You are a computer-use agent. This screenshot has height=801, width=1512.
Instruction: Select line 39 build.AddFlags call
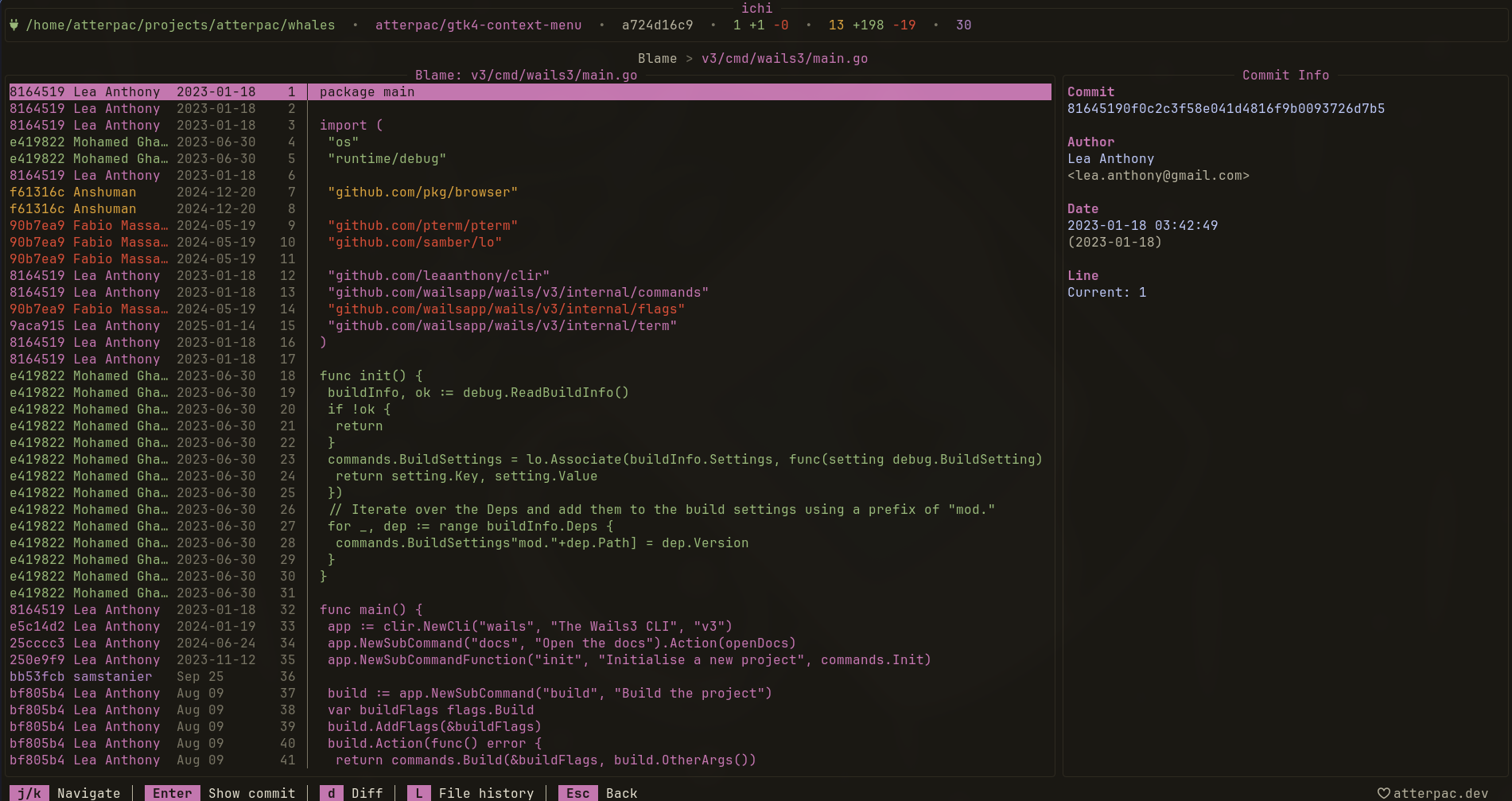530,726
